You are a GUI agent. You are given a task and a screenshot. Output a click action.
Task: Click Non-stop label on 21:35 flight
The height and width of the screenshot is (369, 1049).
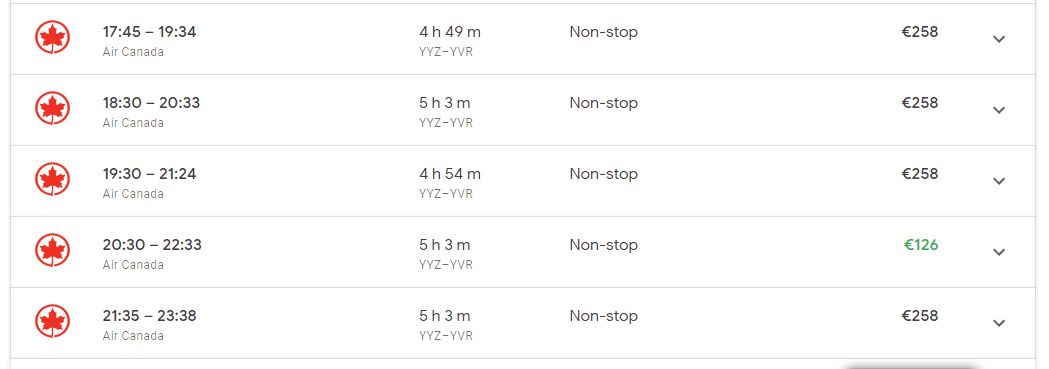(x=603, y=316)
